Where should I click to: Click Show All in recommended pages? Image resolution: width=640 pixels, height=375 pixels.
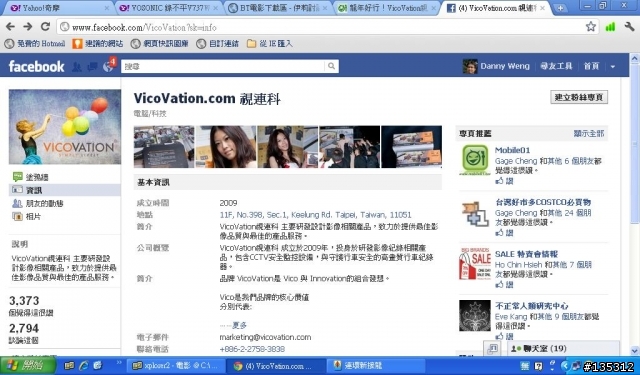tap(589, 133)
